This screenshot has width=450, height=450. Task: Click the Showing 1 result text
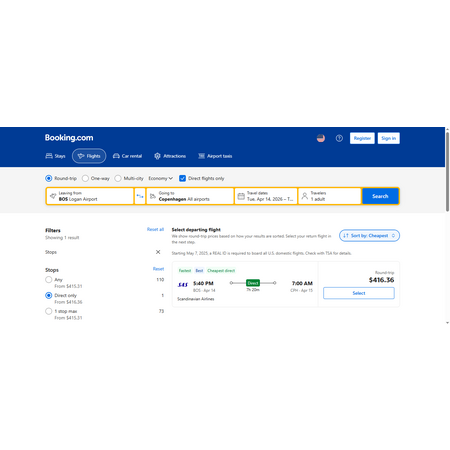click(62, 238)
